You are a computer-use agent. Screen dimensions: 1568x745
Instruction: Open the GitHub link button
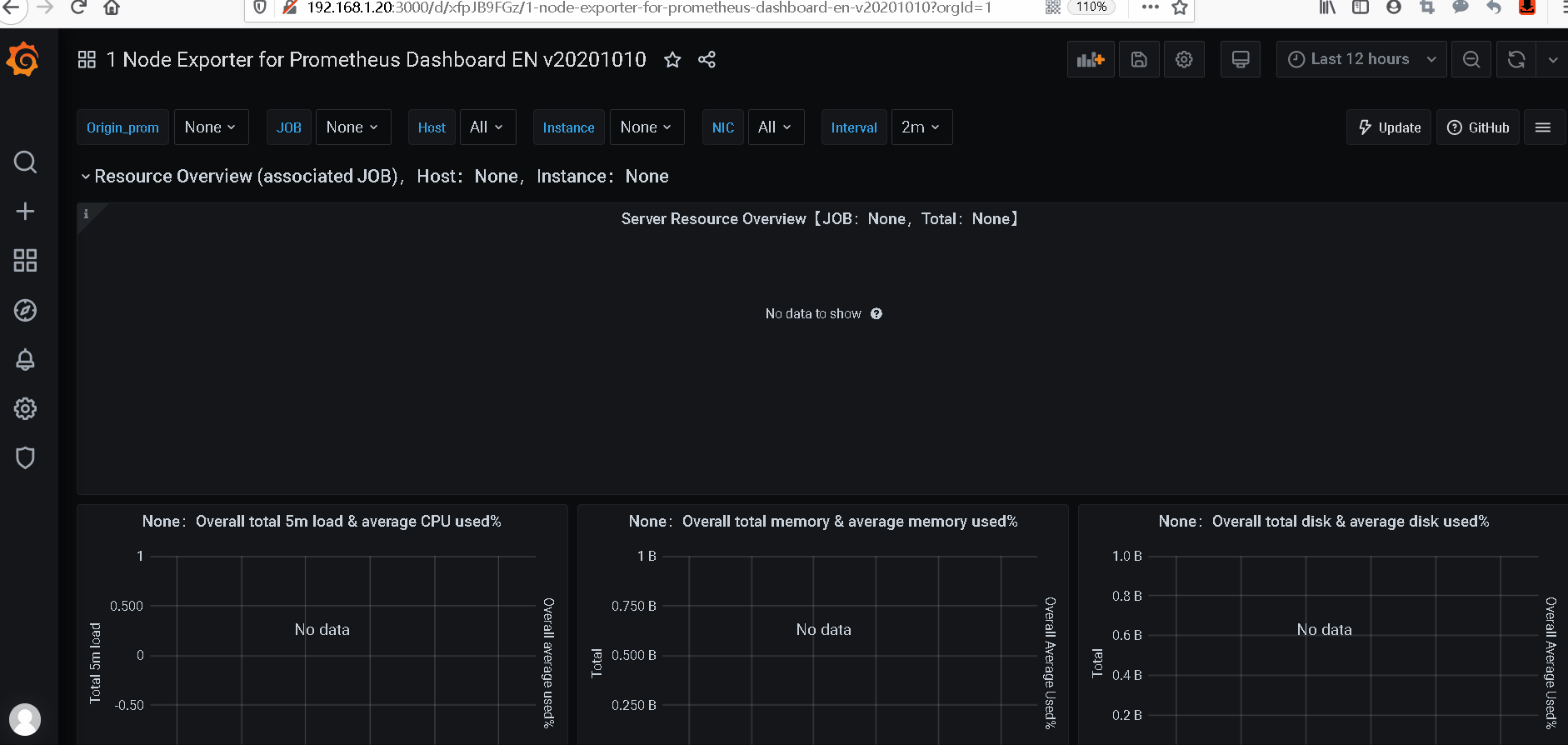(1478, 127)
